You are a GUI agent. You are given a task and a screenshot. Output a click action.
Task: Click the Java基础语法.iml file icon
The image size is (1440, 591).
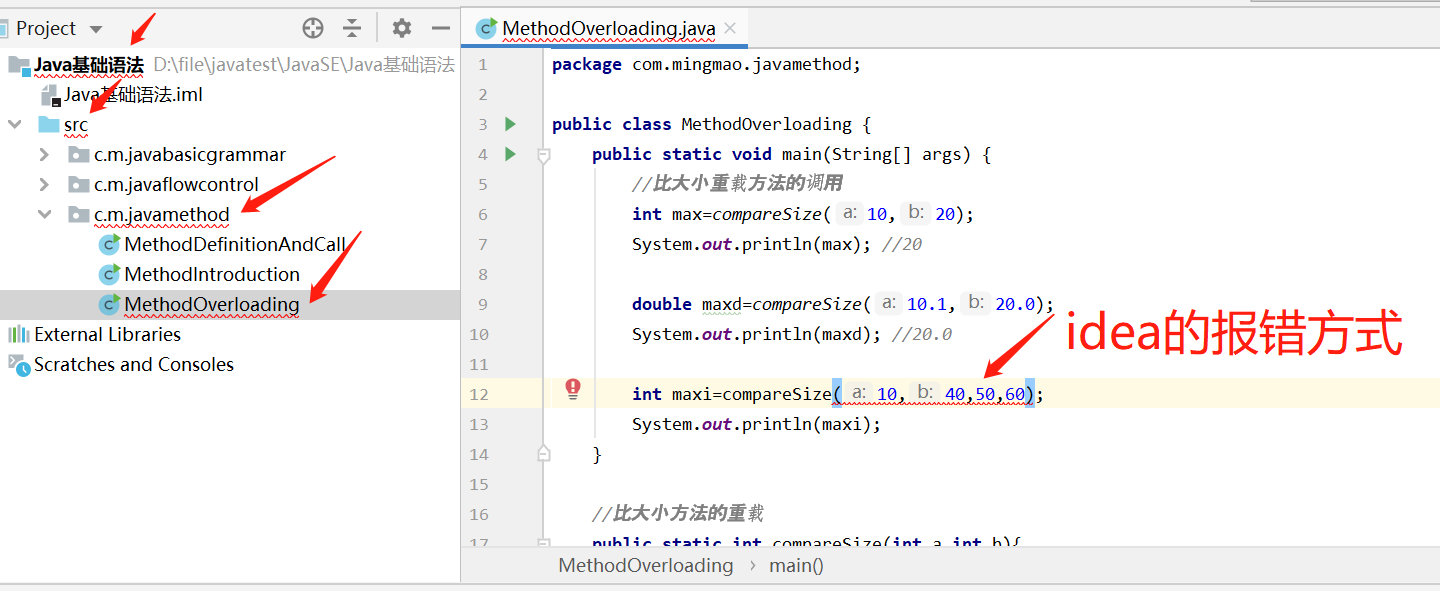point(51,96)
